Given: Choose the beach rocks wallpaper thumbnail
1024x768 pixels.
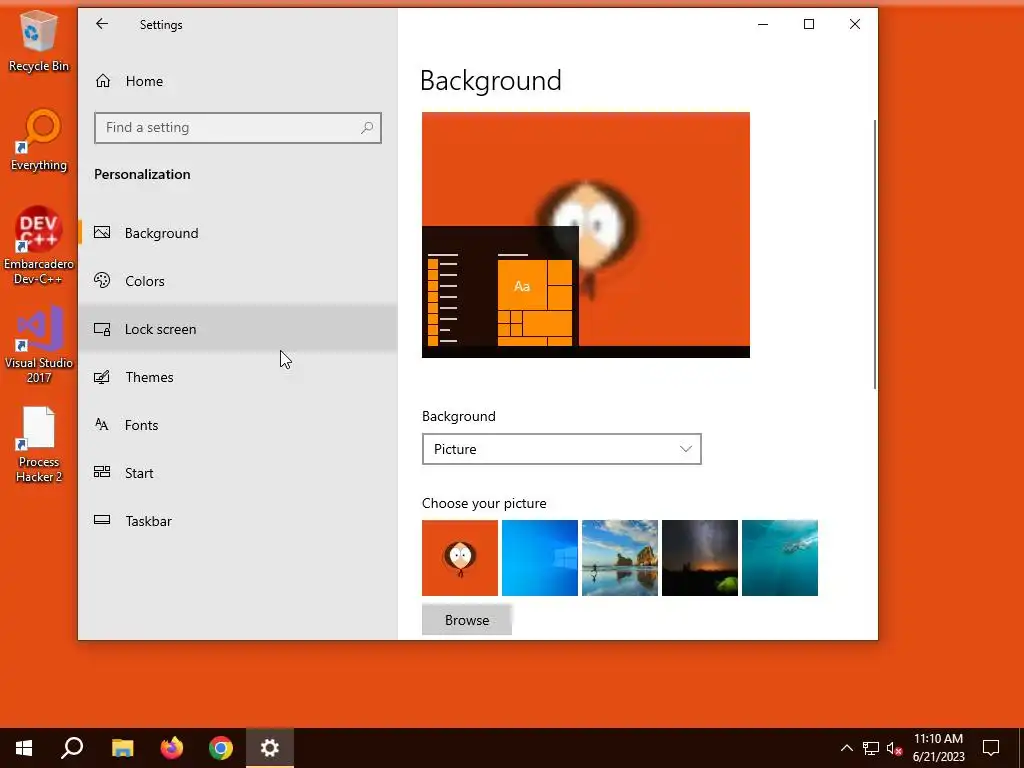Looking at the screenshot, I should 620,558.
